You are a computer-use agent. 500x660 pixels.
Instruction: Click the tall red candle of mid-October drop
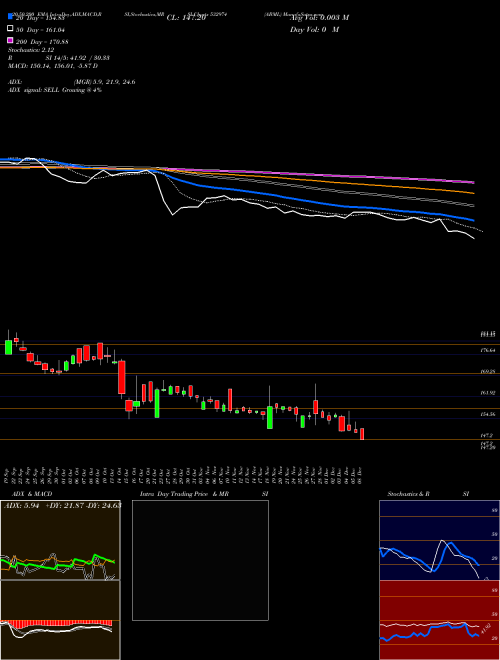(122, 377)
